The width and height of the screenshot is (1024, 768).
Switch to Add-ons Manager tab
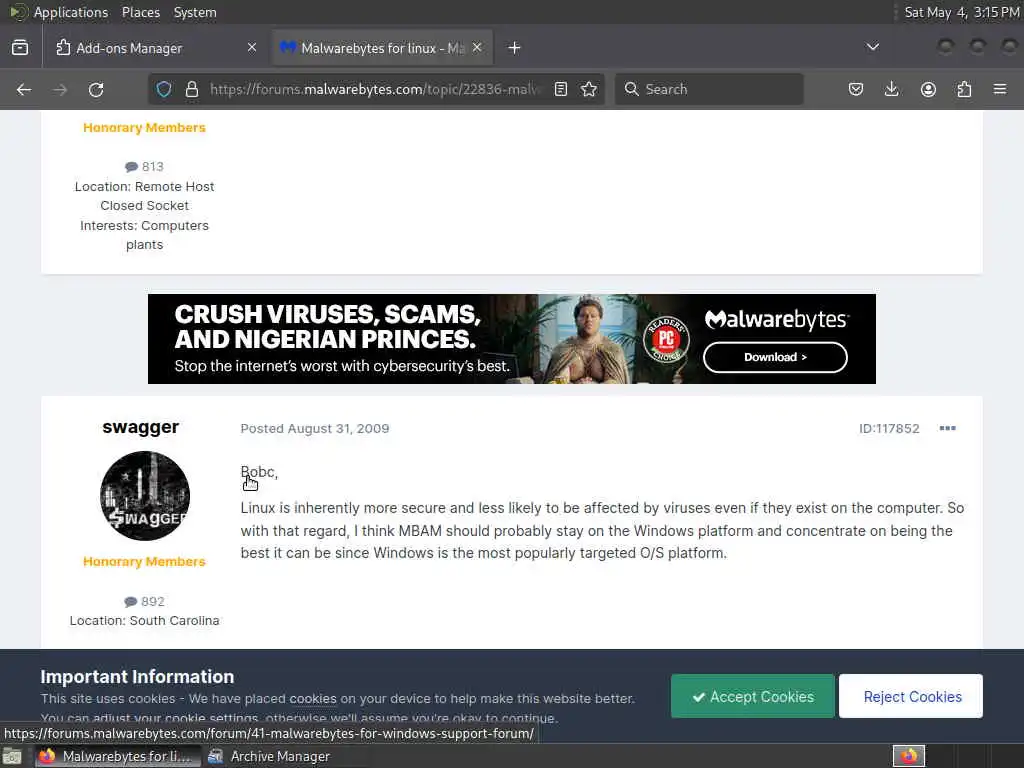click(156, 48)
